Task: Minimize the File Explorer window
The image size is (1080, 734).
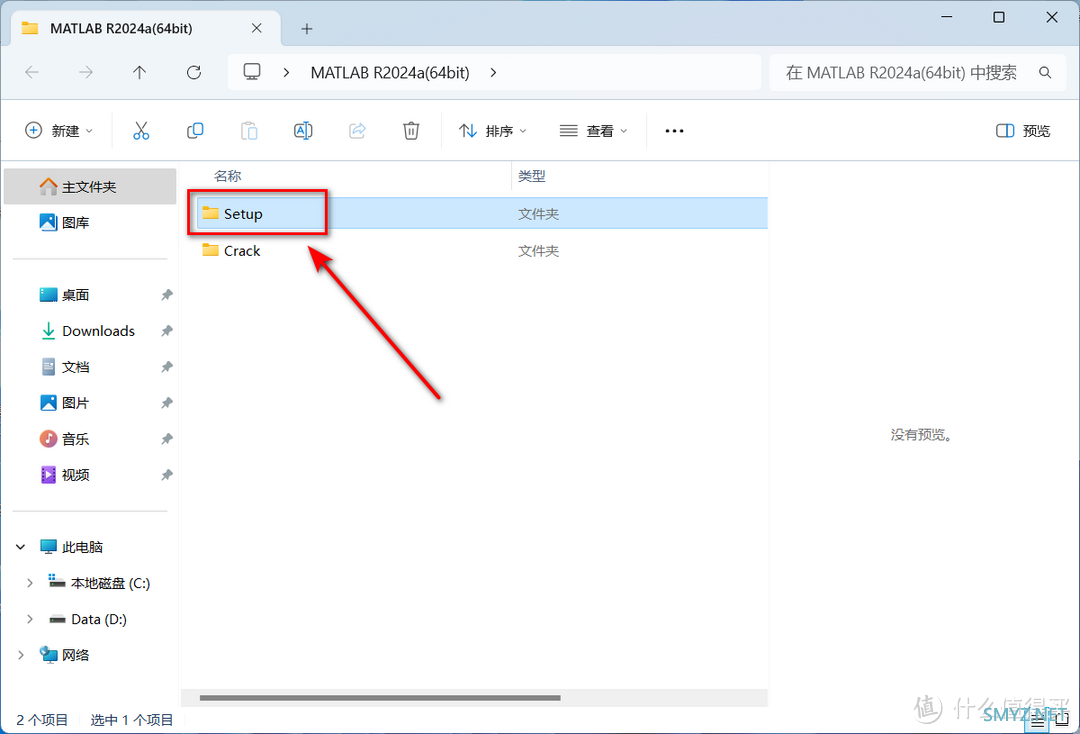Action: click(947, 17)
